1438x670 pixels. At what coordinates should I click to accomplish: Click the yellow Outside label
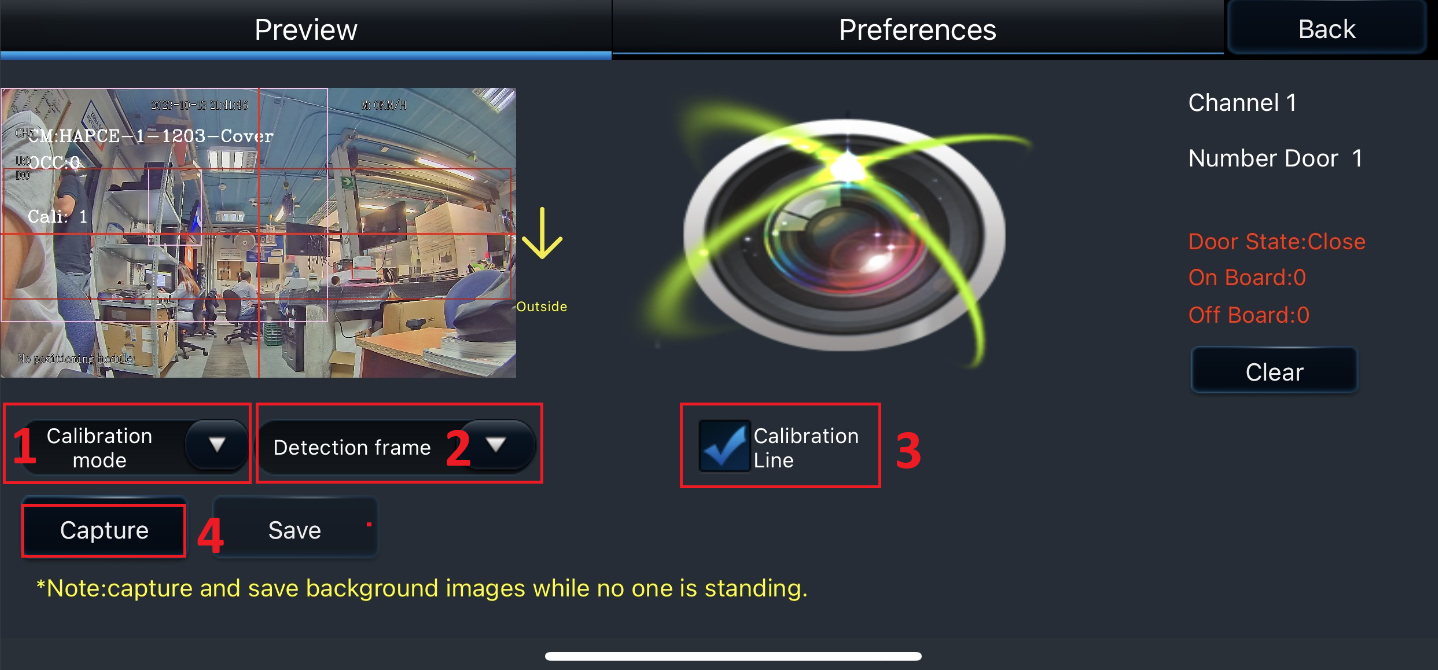pyautogui.click(x=542, y=307)
